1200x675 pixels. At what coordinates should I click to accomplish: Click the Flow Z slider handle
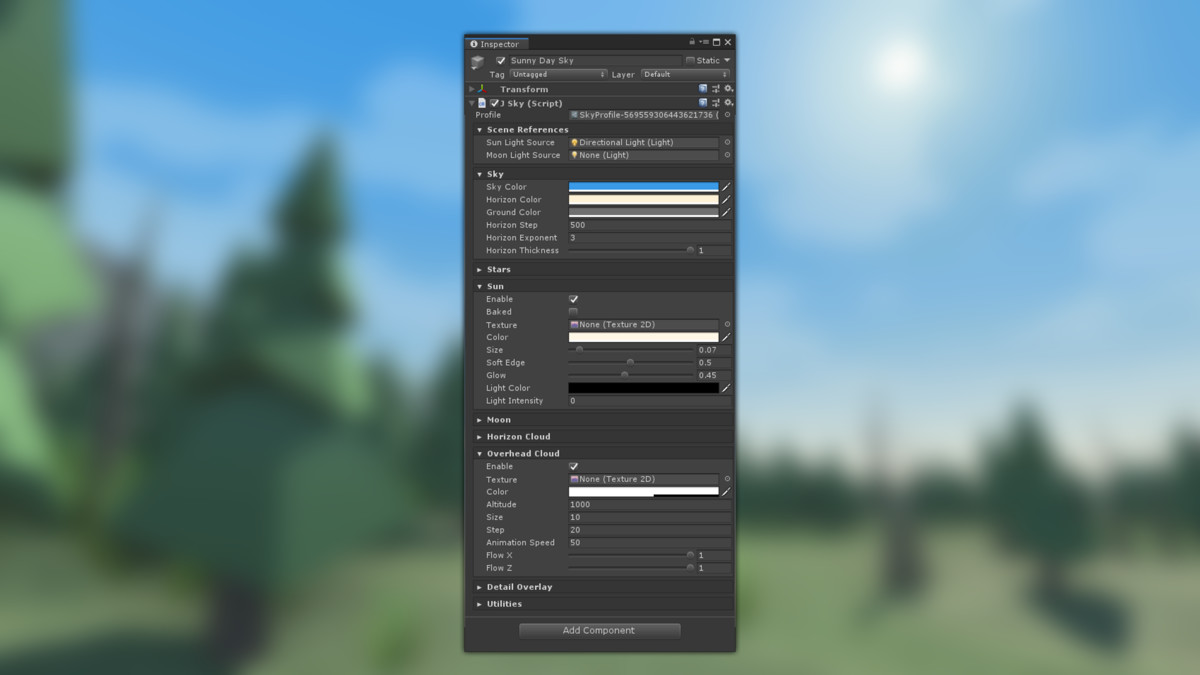(x=690, y=568)
